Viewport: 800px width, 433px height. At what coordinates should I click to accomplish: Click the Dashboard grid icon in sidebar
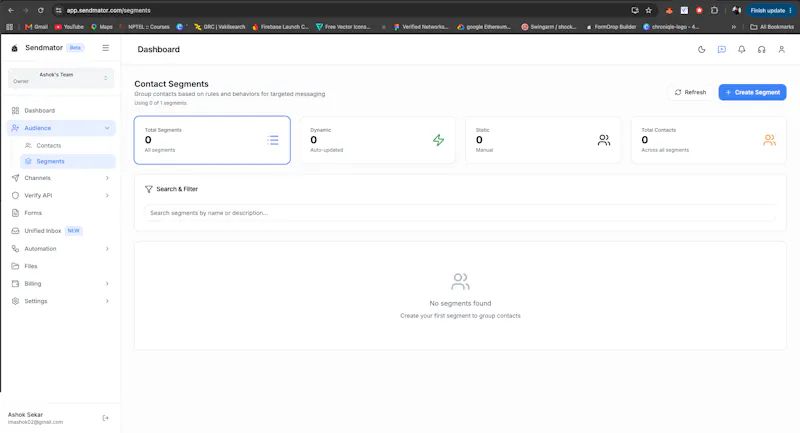tap(15, 111)
